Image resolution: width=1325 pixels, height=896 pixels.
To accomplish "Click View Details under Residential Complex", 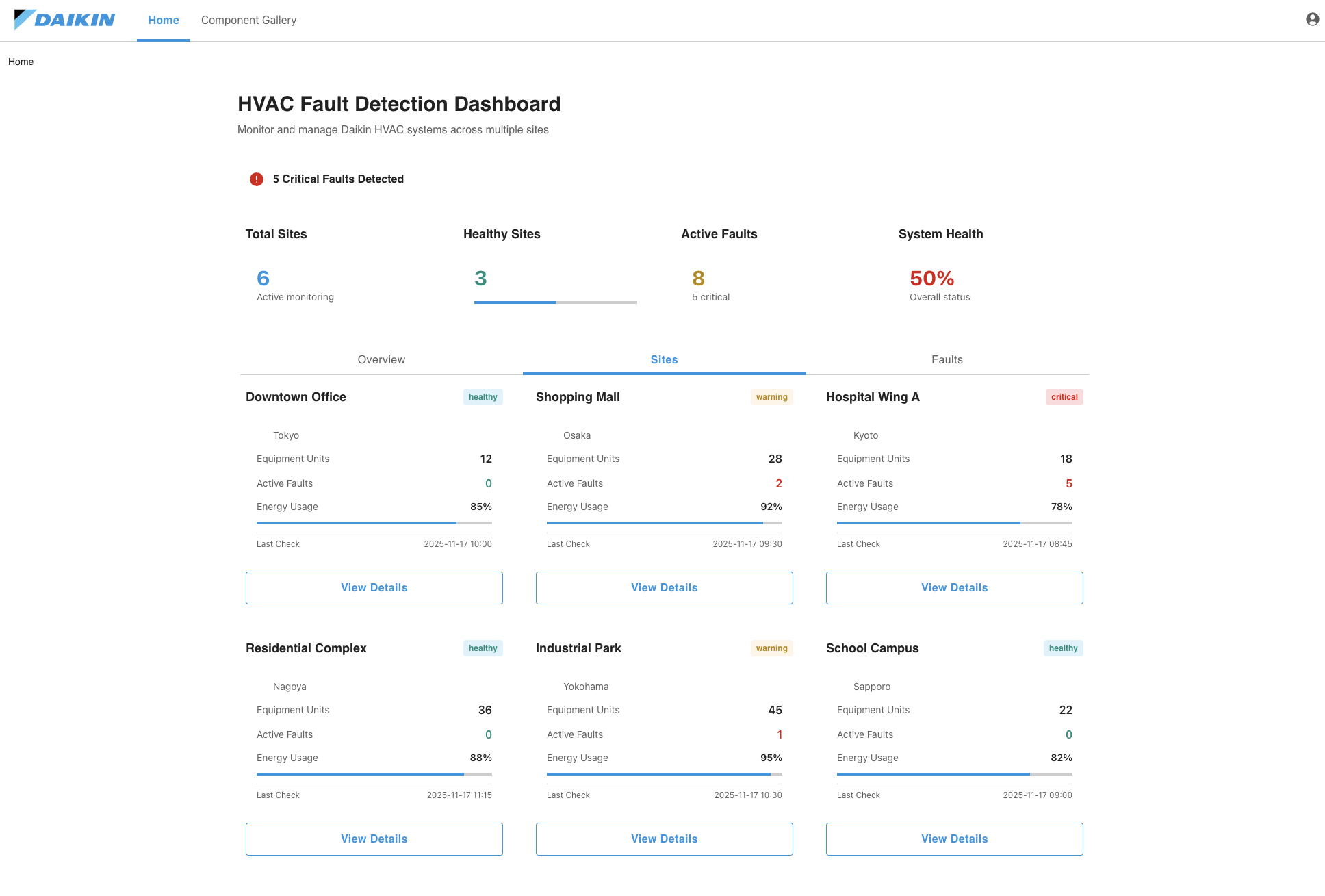I will point(374,839).
